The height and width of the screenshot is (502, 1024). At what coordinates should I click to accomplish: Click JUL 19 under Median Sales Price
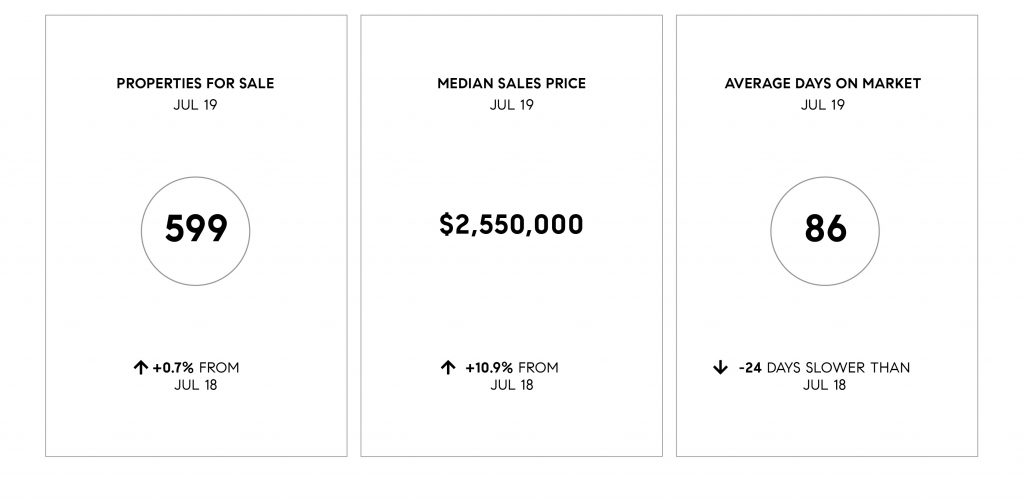coord(511,104)
